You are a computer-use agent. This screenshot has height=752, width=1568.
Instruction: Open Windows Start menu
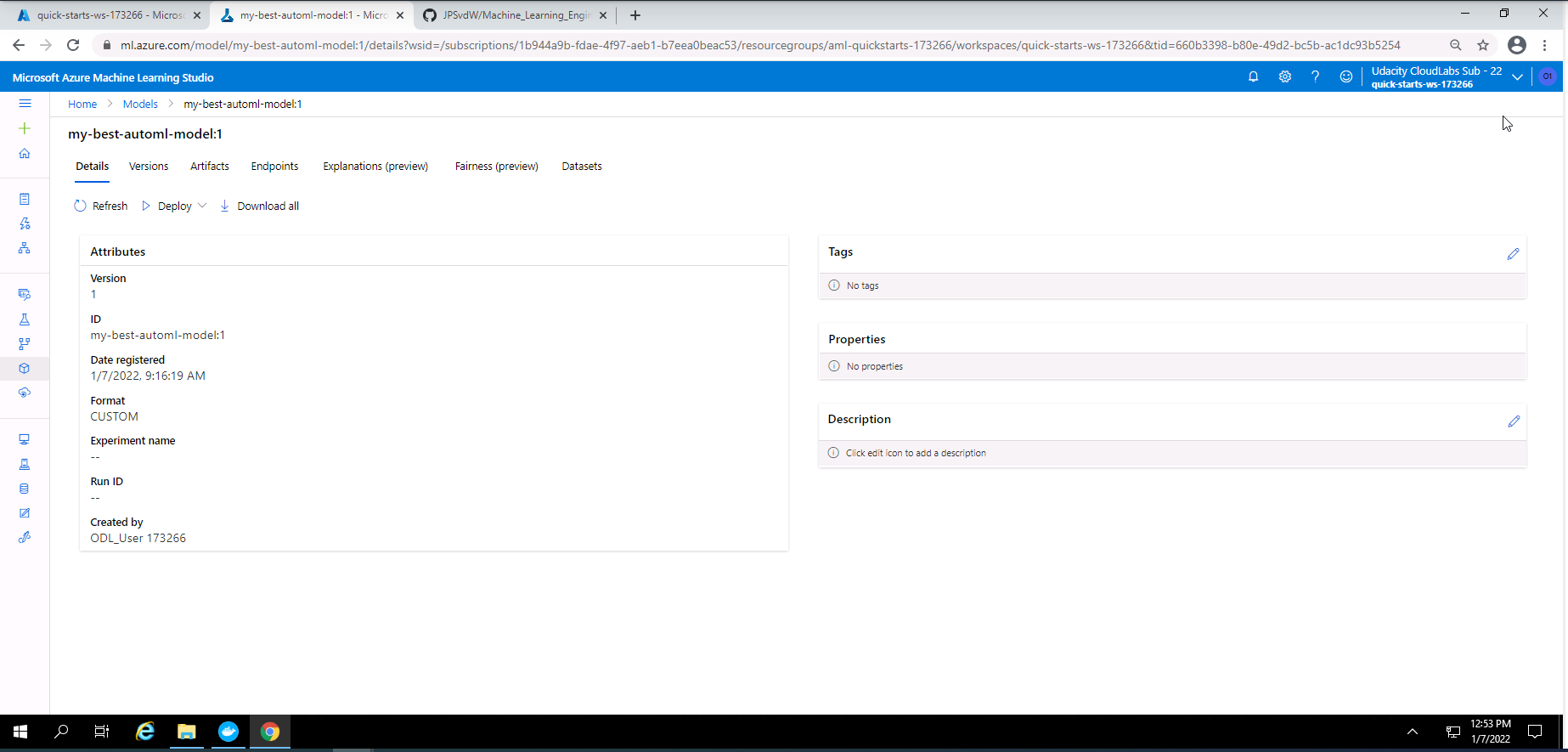[20, 732]
